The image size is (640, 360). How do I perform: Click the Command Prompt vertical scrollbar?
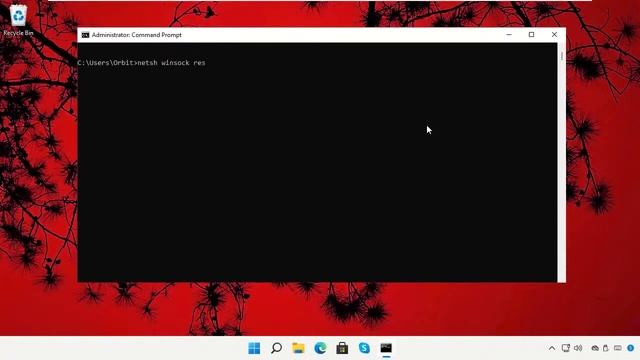(562, 162)
